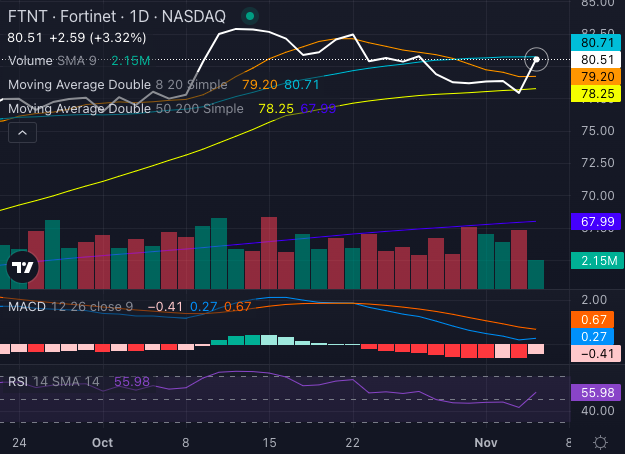625x454 pixels.
Task: Click the 80.71 cyan price label
Action: [597, 43]
